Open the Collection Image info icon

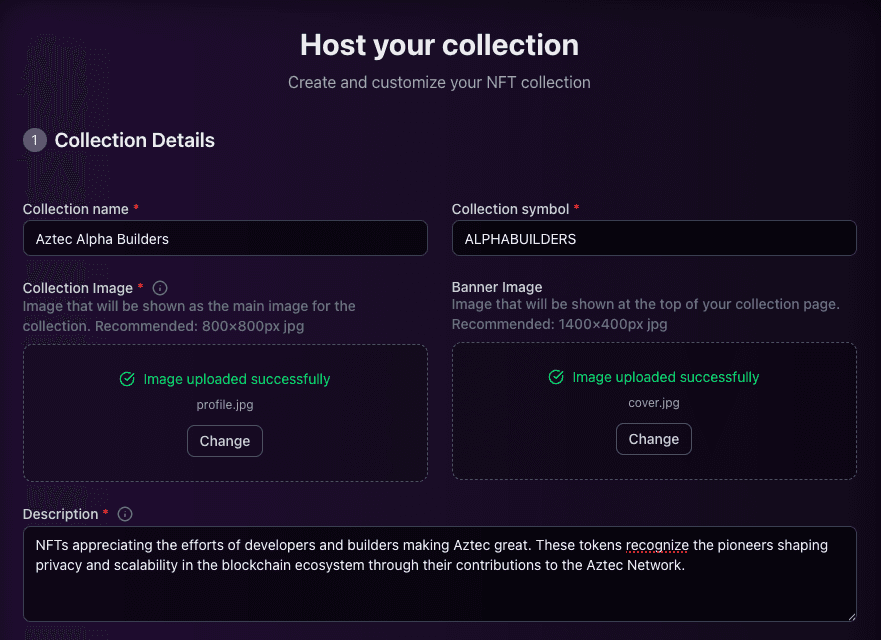click(x=160, y=288)
